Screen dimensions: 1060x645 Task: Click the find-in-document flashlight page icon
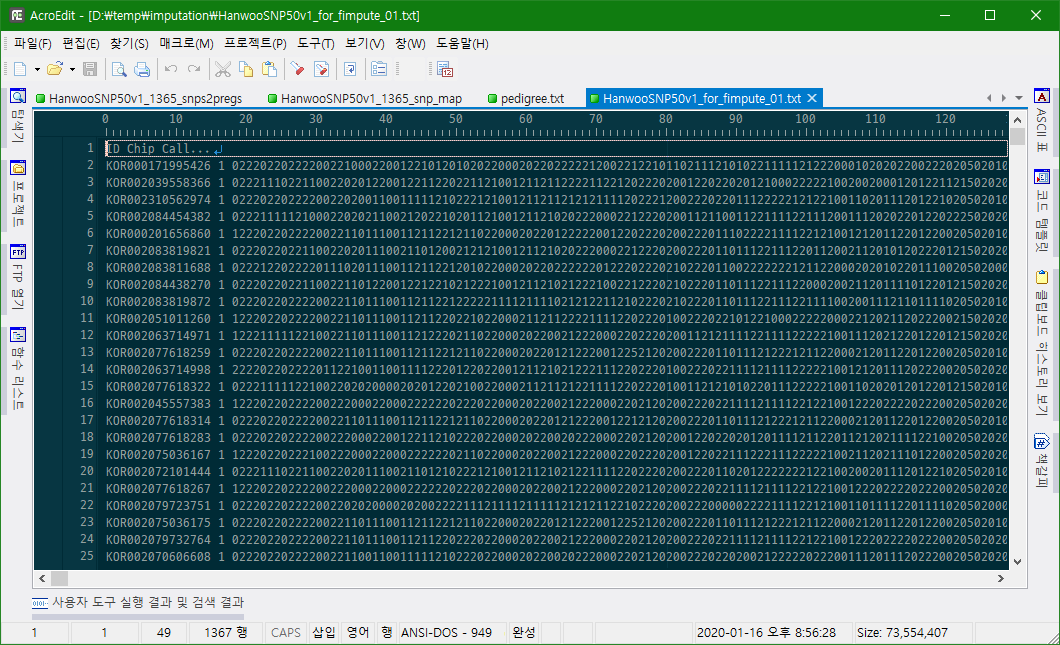[322, 69]
